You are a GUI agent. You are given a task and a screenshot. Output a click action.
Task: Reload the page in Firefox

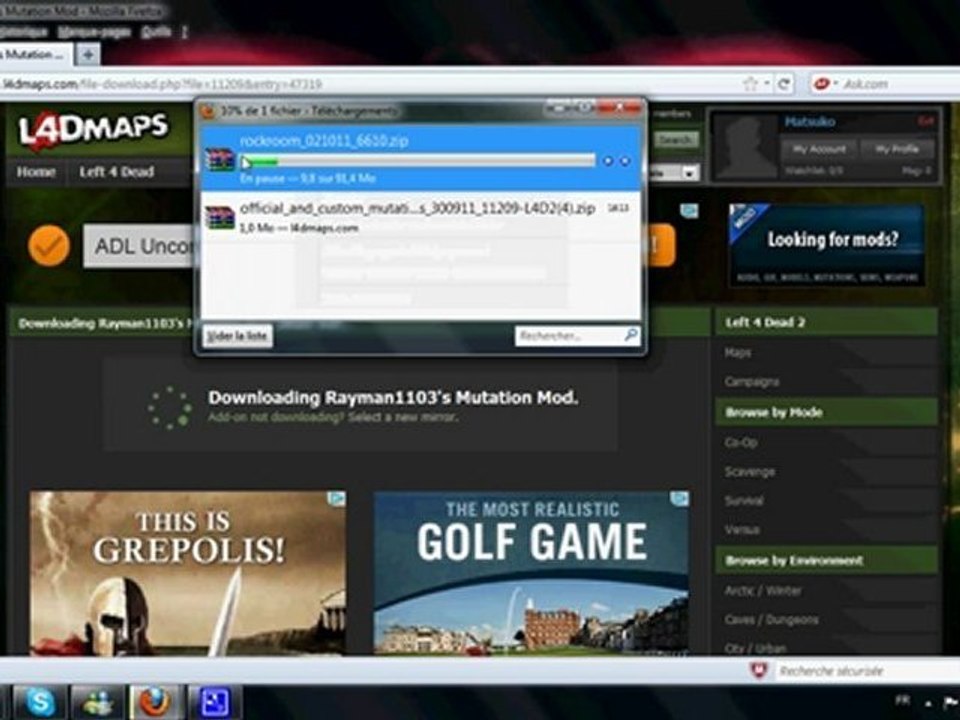[x=783, y=84]
